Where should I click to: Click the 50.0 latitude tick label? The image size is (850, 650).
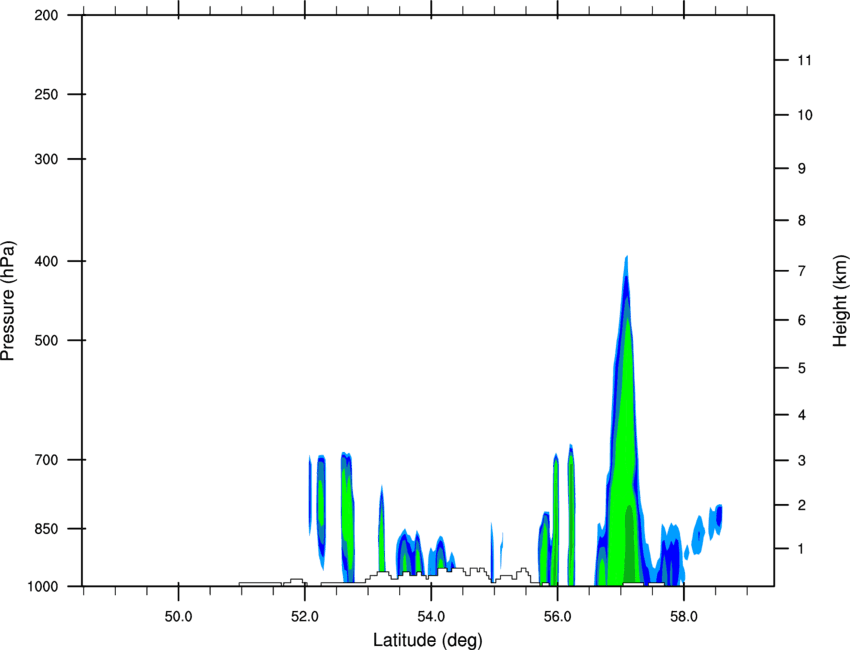[x=178, y=617]
